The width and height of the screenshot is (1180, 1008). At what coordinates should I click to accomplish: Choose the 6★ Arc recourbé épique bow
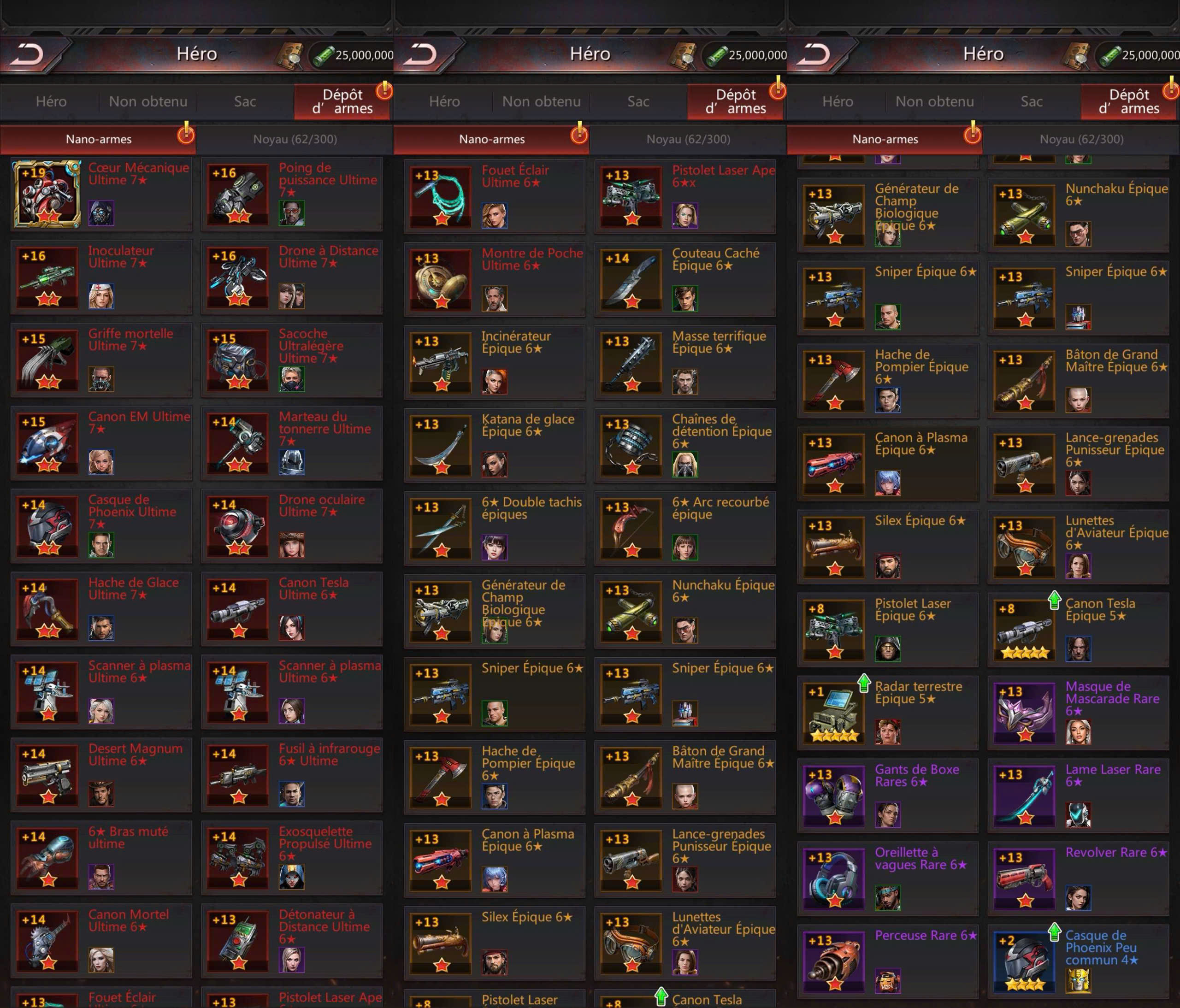(x=685, y=529)
